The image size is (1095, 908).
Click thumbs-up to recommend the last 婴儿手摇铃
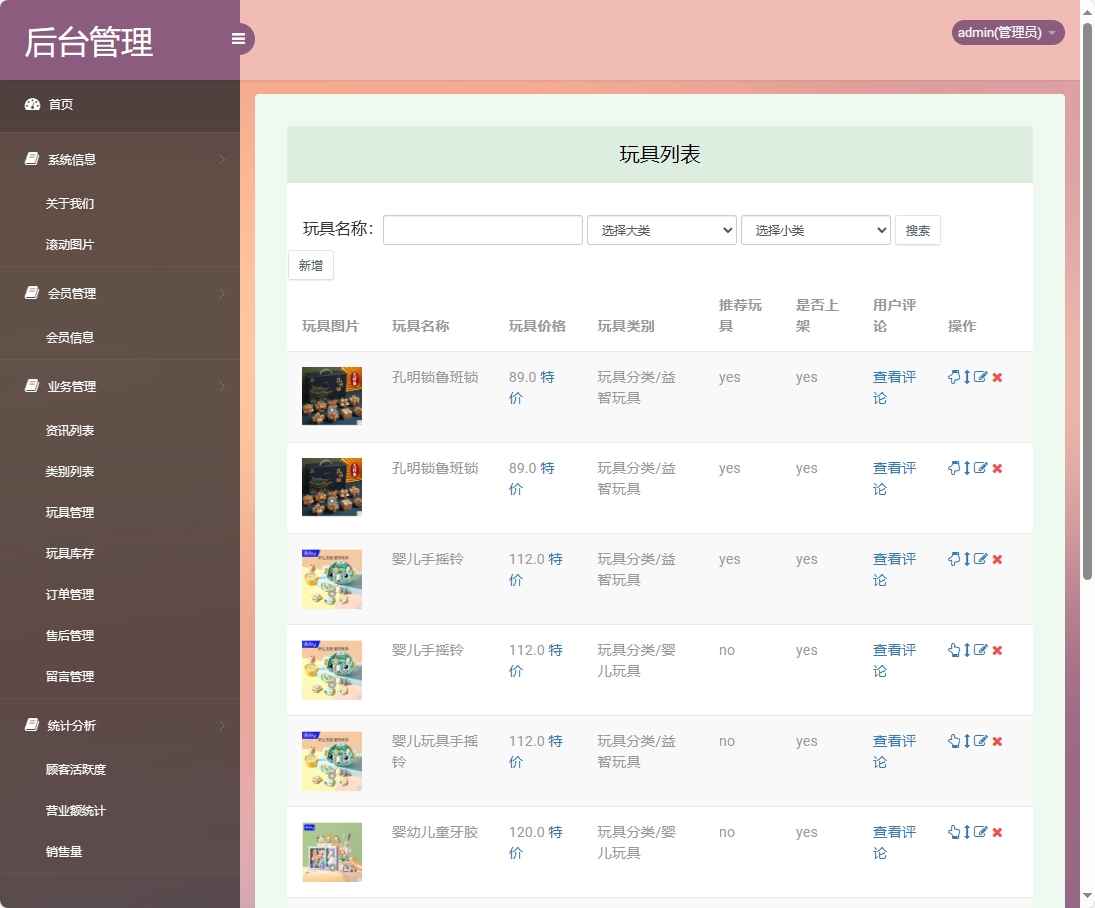953,649
